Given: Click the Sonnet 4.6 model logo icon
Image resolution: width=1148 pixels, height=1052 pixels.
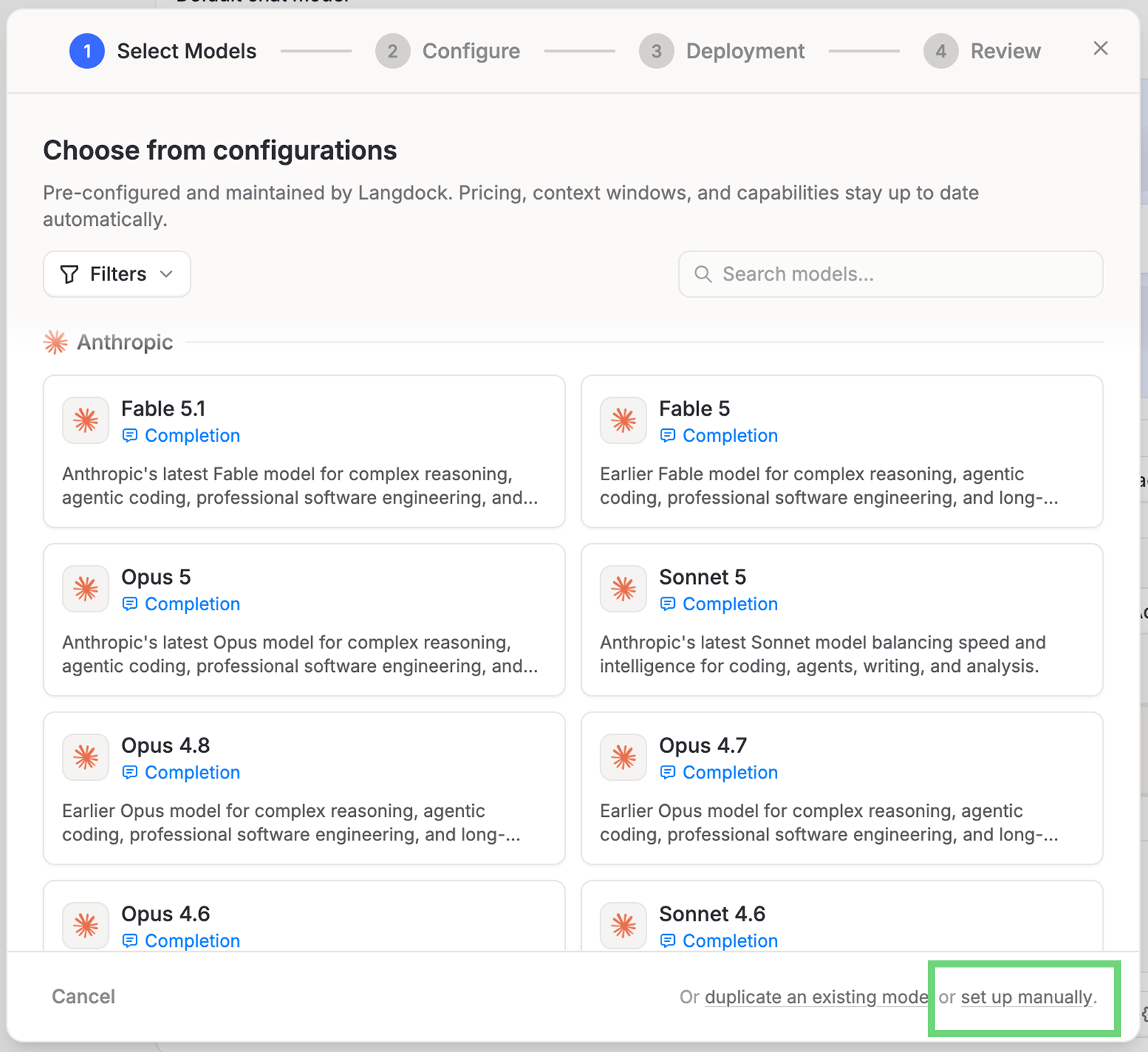Looking at the screenshot, I should pos(624,926).
